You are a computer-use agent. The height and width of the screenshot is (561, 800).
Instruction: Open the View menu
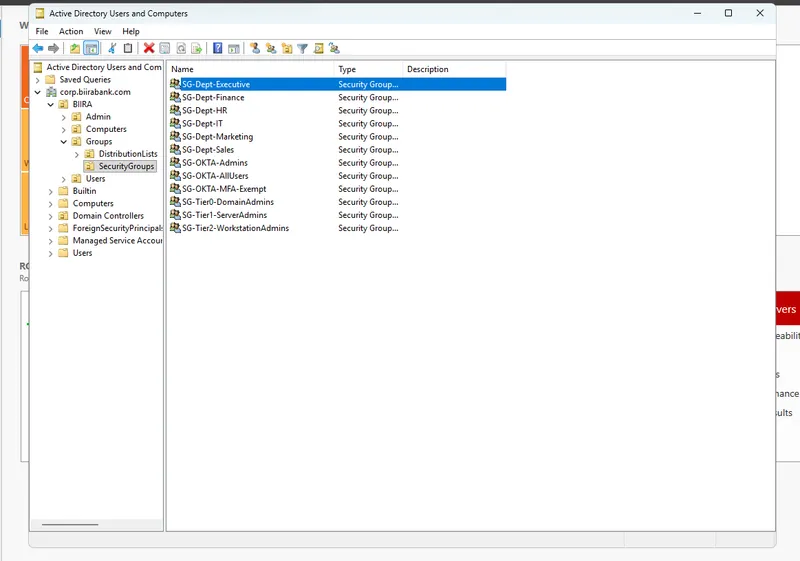(103, 31)
